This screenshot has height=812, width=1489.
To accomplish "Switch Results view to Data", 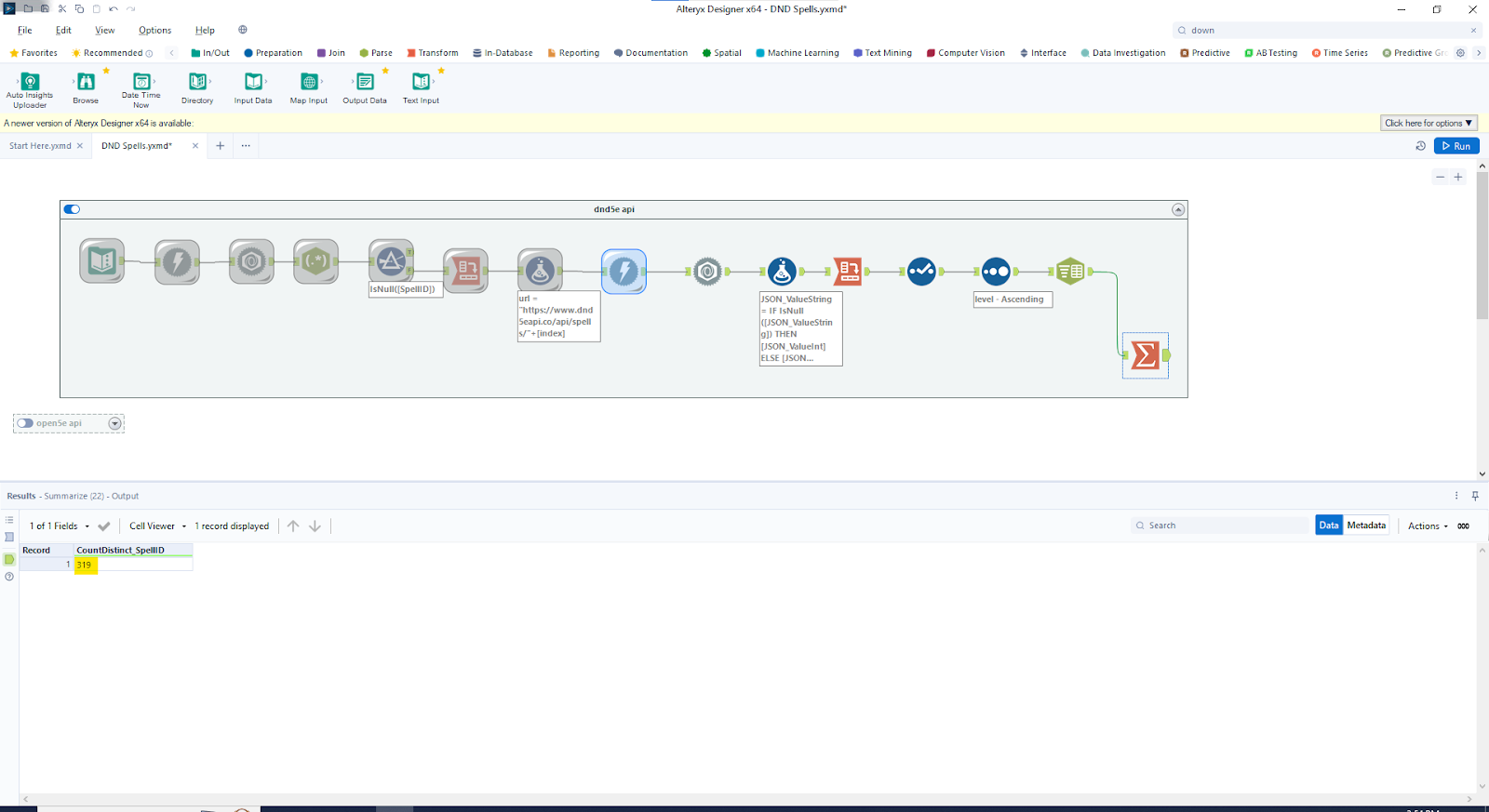I will pos(1329,526).
